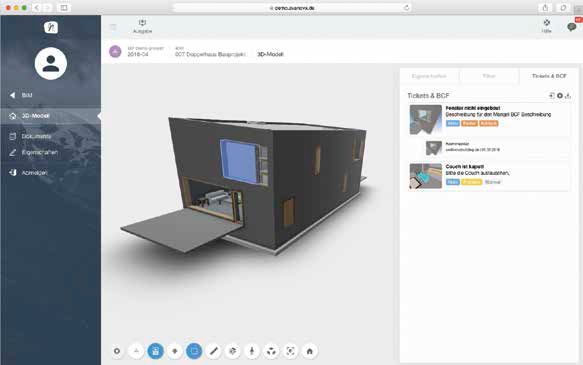Switch to the Filter tab
Viewport: 583px width, 365px height.
(x=489, y=76)
